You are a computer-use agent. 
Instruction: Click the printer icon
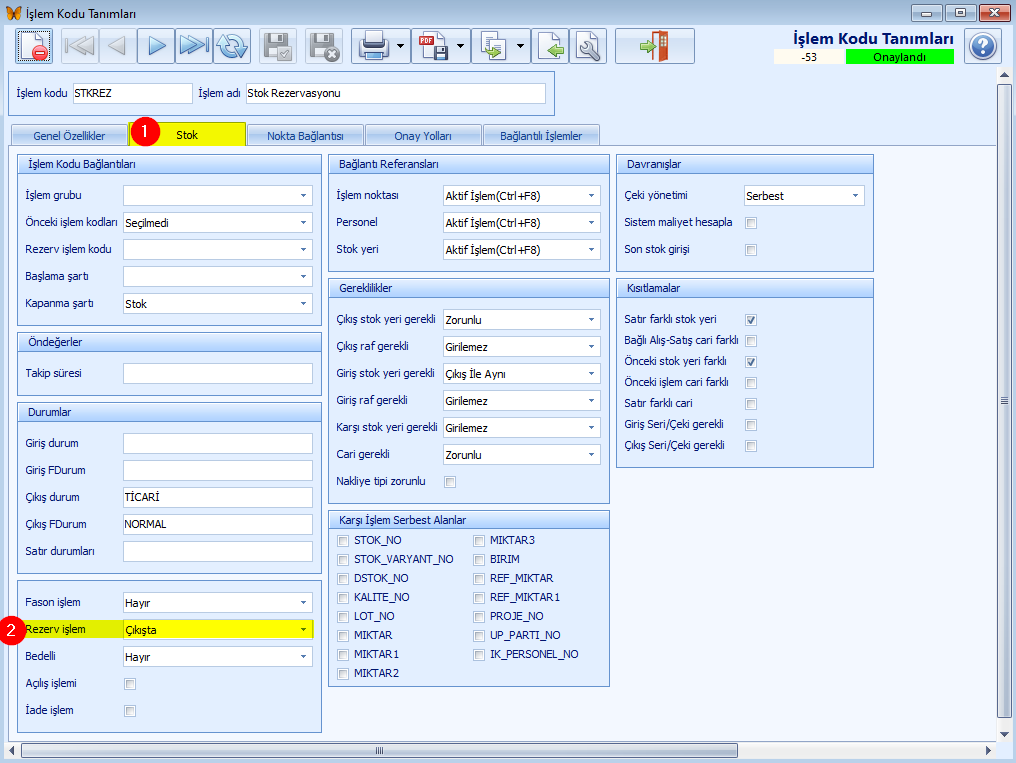click(x=373, y=46)
